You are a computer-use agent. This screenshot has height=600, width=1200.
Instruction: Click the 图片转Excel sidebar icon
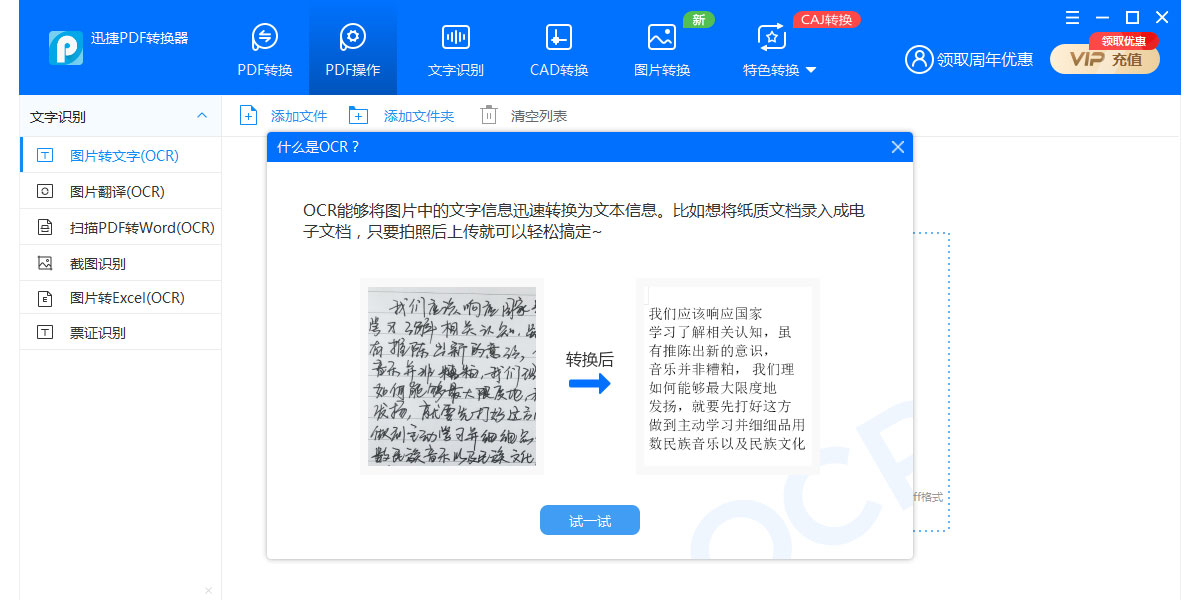[x=45, y=298]
